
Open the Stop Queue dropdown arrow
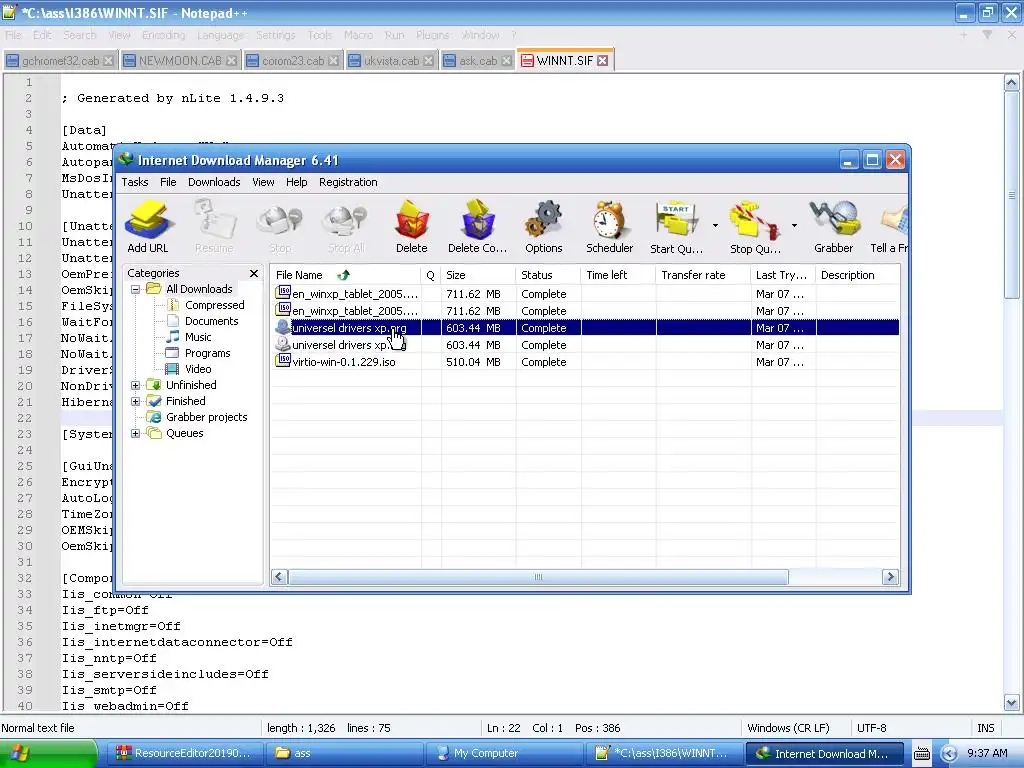pyautogui.click(x=794, y=225)
